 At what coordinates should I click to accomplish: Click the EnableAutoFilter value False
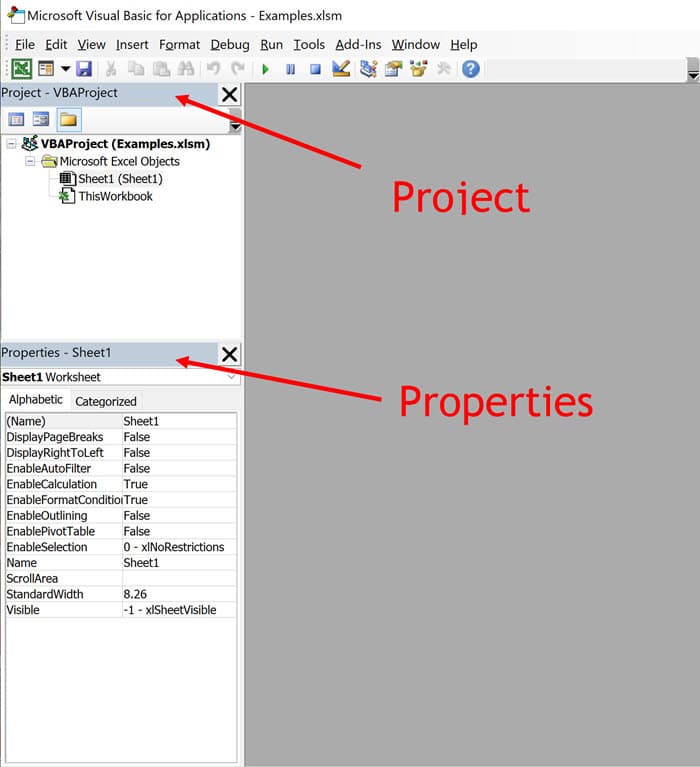[x=179, y=468]
